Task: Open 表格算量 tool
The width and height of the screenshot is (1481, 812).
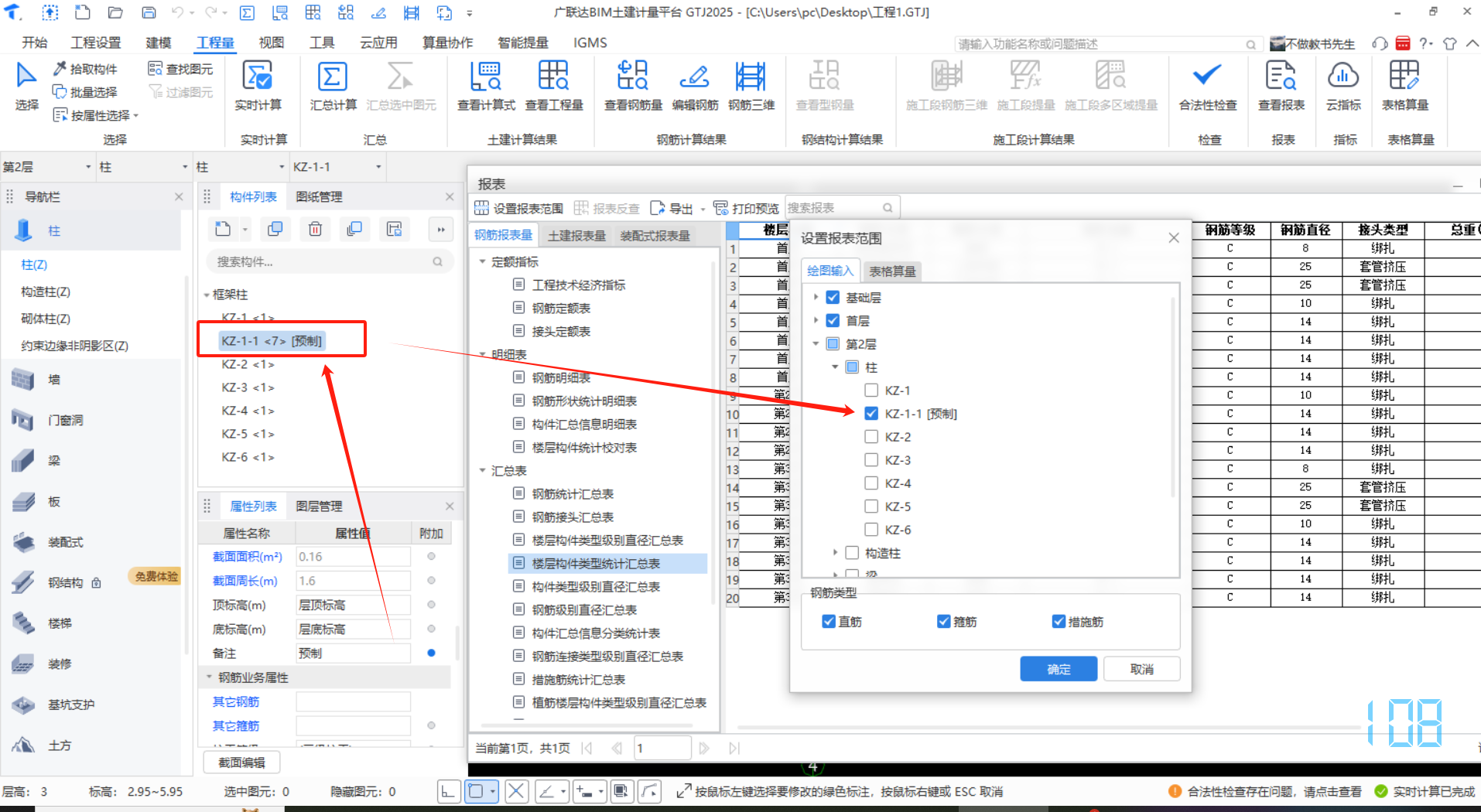Action: tap(1405, 86)
